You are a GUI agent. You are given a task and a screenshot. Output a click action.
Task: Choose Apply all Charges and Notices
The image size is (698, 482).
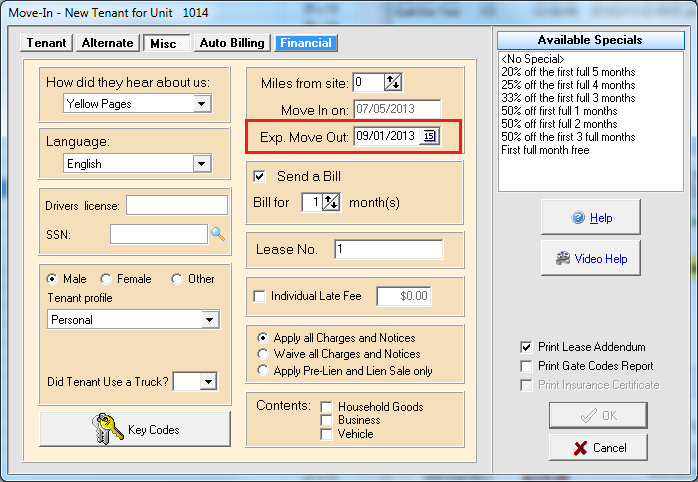pyautogui.click(x=263, y=338)
